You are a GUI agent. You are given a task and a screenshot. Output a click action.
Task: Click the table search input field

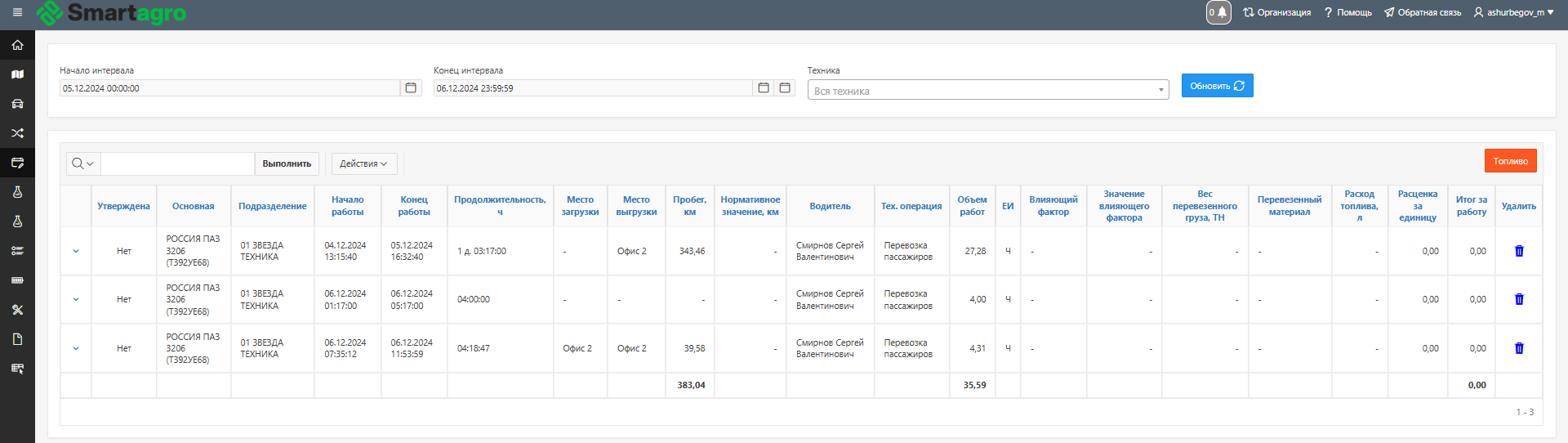tap(177, 163)
